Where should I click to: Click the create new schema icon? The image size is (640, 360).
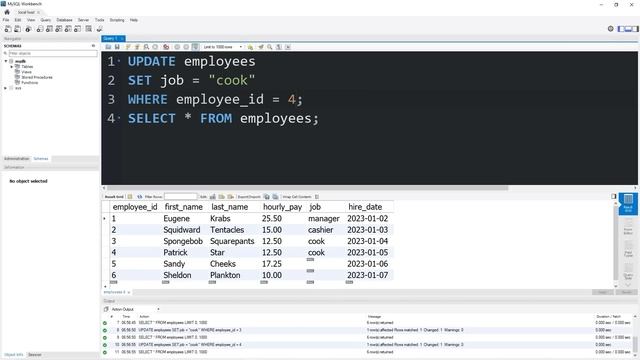[40, 29]
